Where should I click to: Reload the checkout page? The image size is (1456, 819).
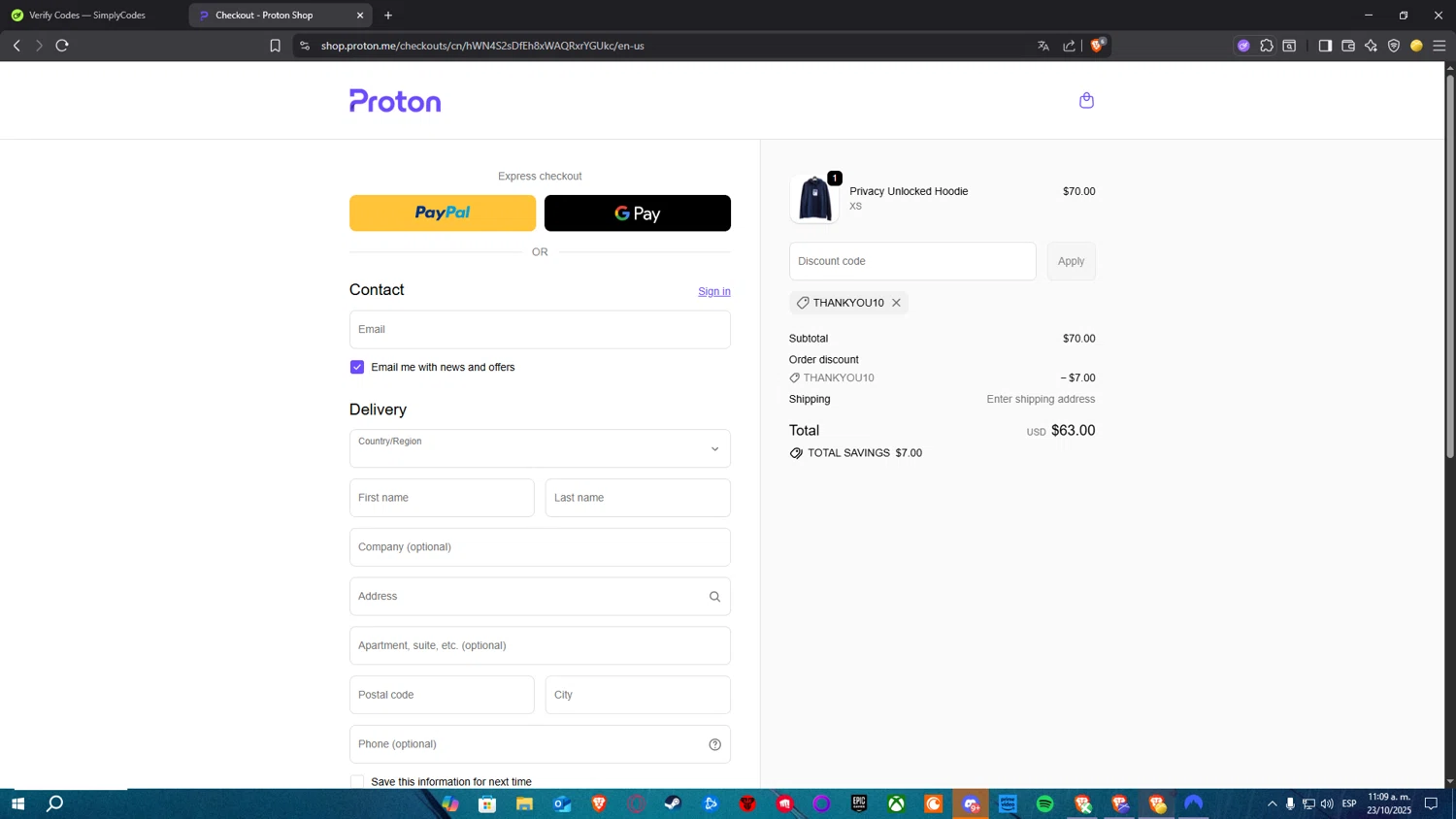62,46
